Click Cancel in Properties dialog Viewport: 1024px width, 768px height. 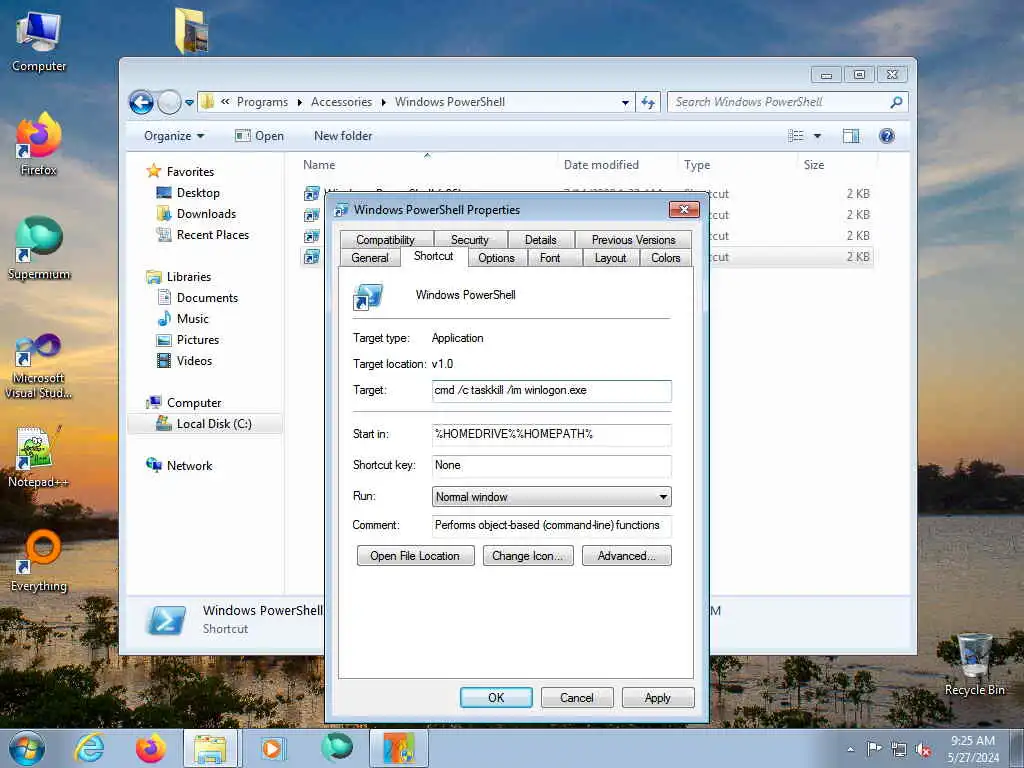[x=577, y=697]
